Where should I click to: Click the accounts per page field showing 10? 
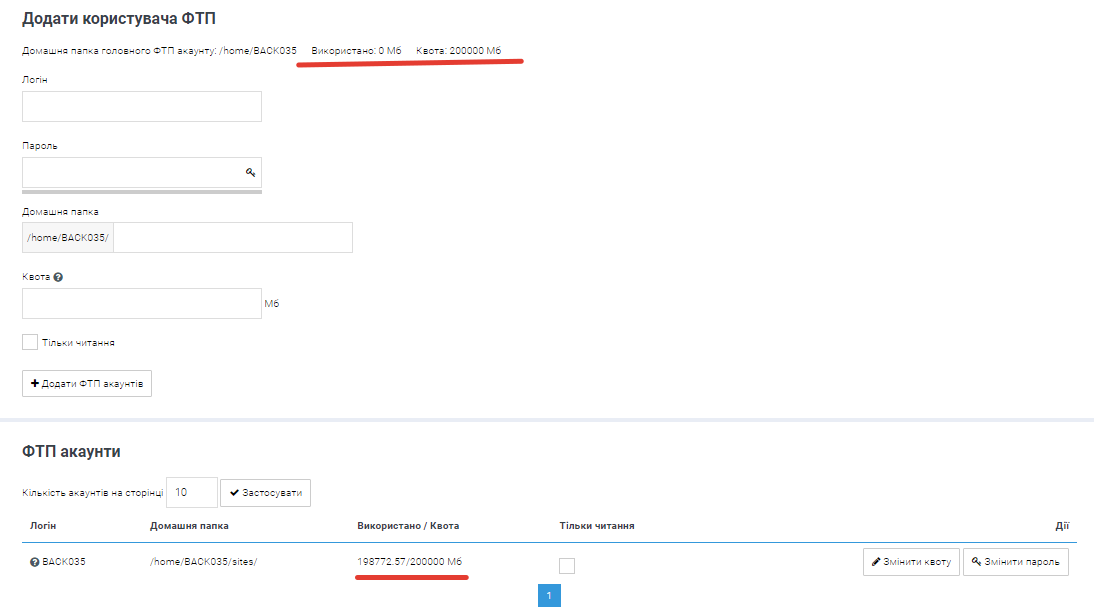[x=191, y=493]
